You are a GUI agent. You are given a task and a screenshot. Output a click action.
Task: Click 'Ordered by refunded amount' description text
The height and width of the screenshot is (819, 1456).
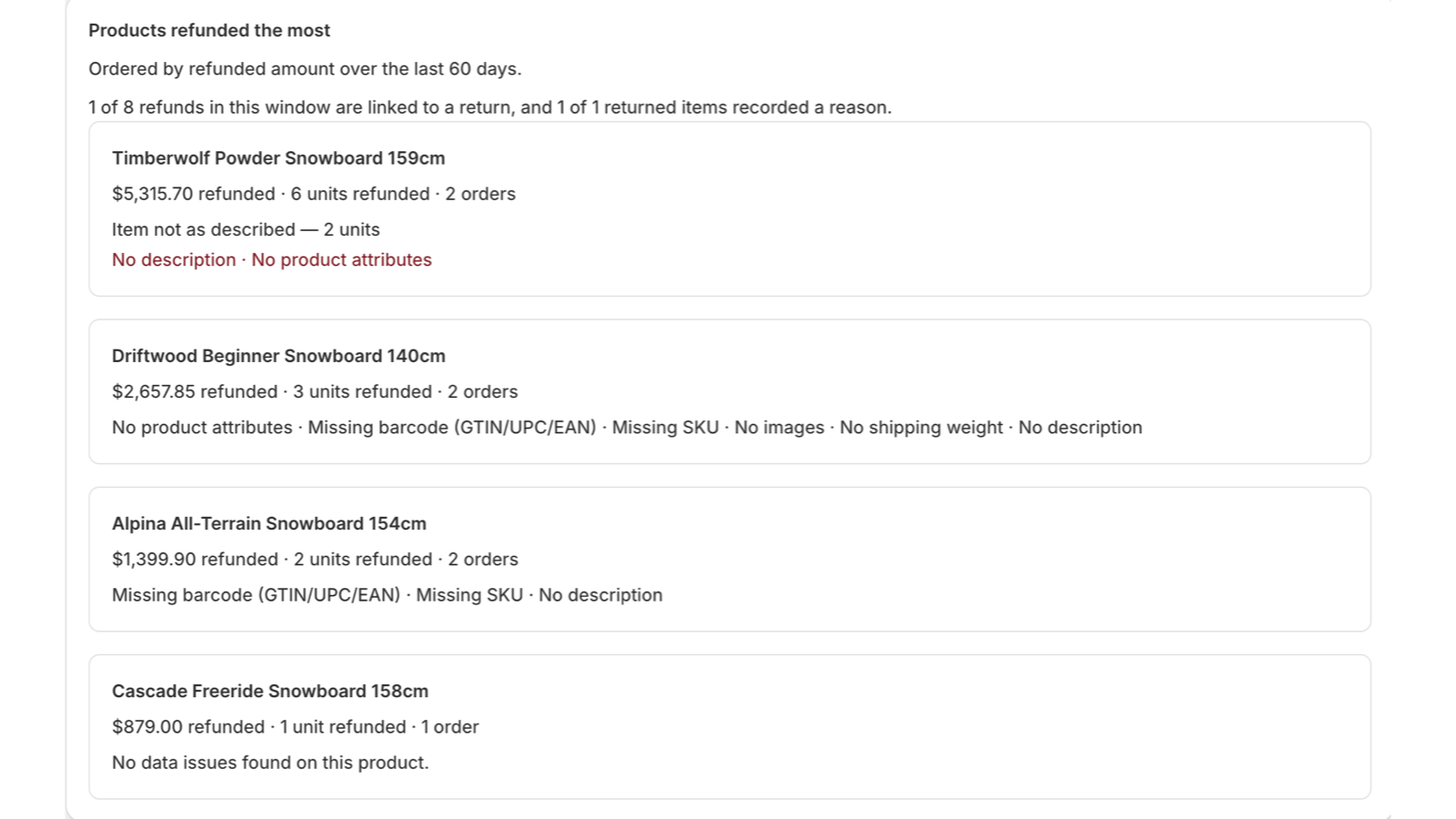tap(305, 69)
